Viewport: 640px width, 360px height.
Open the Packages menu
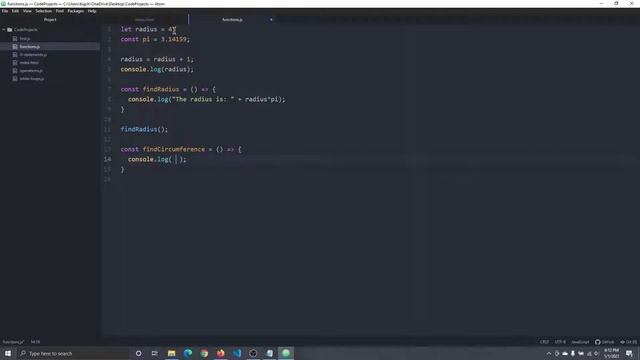[x=76, y=11]
